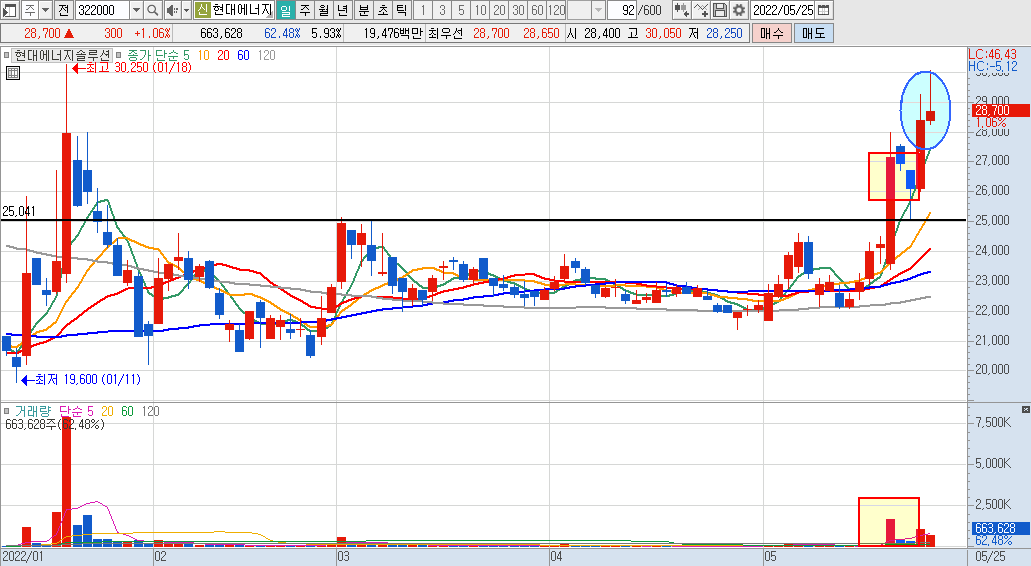Choose the 30 interval button

519,10
